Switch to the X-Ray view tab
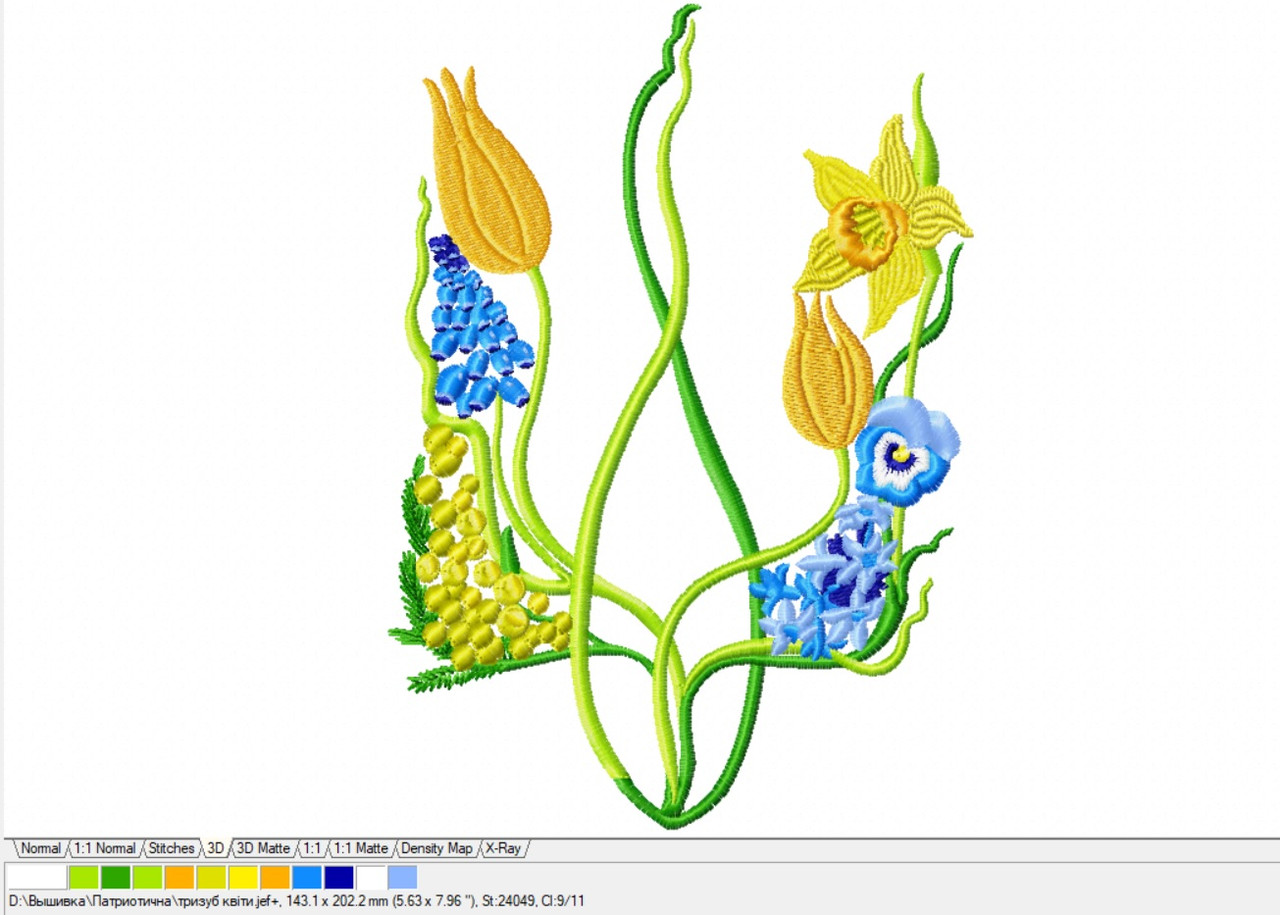Viewport: 1280px width, 915px height. 502,848
